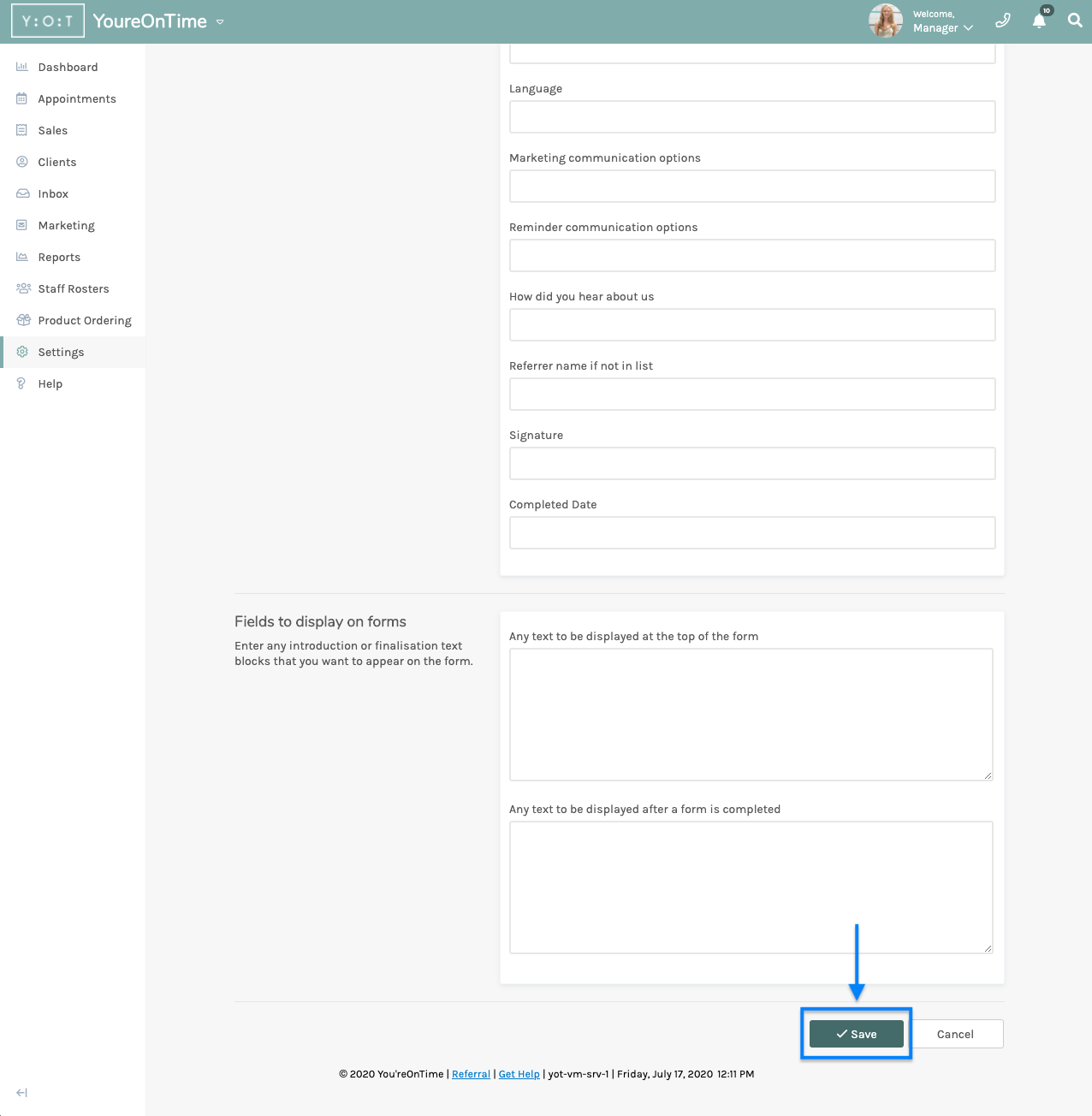Open the Product Ordering section

point(85,320)
